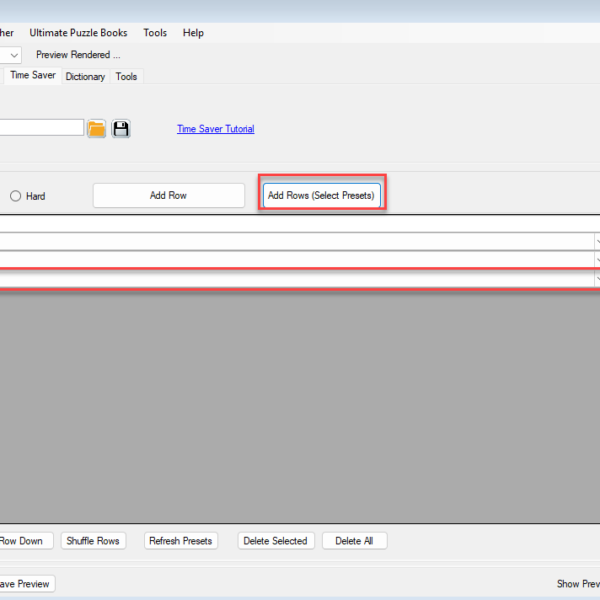600x600 pixels.
Task: Select the Time Saver tab
Action: pos(33,75)
